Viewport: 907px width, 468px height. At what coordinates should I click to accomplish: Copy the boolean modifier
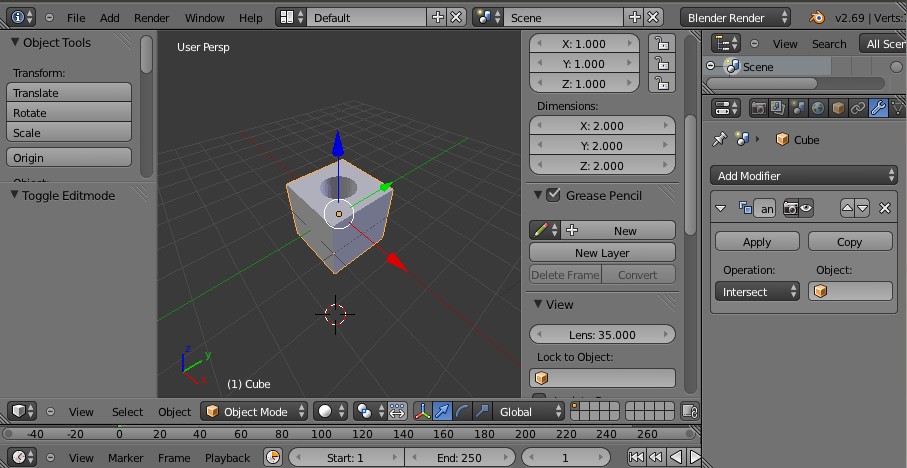tap(850, 242)
